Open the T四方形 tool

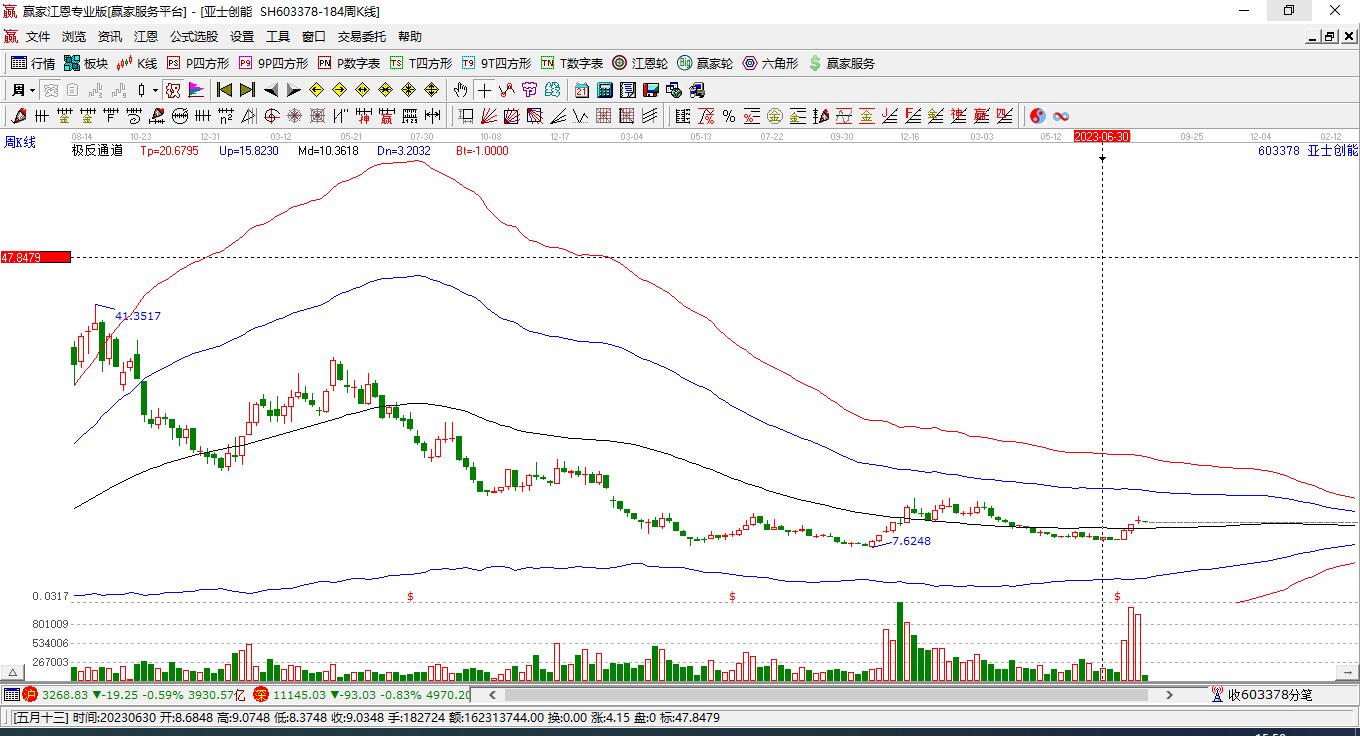[421, 63]
